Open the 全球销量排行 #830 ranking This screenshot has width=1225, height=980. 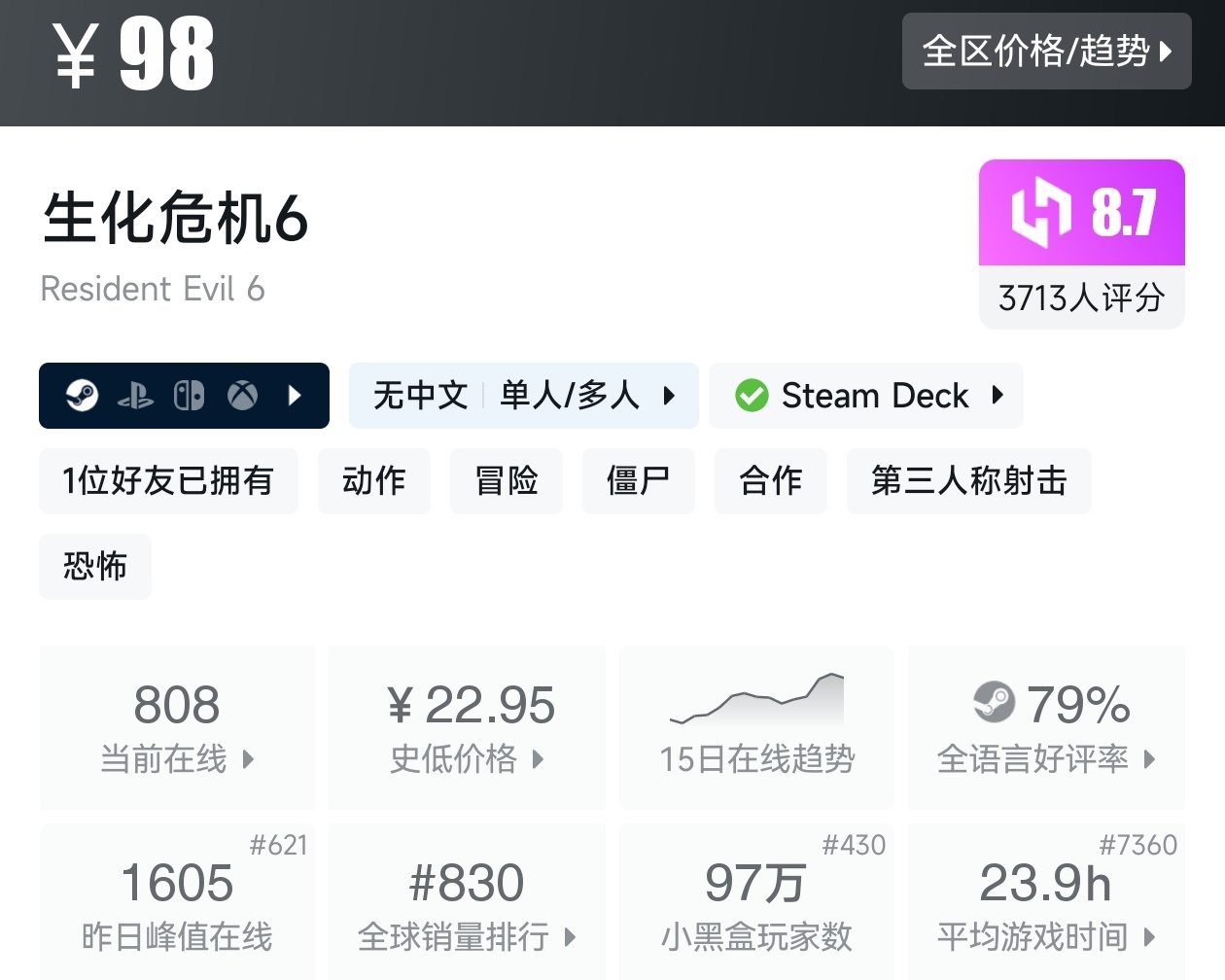pyautogui.click(x=468, y=904)
